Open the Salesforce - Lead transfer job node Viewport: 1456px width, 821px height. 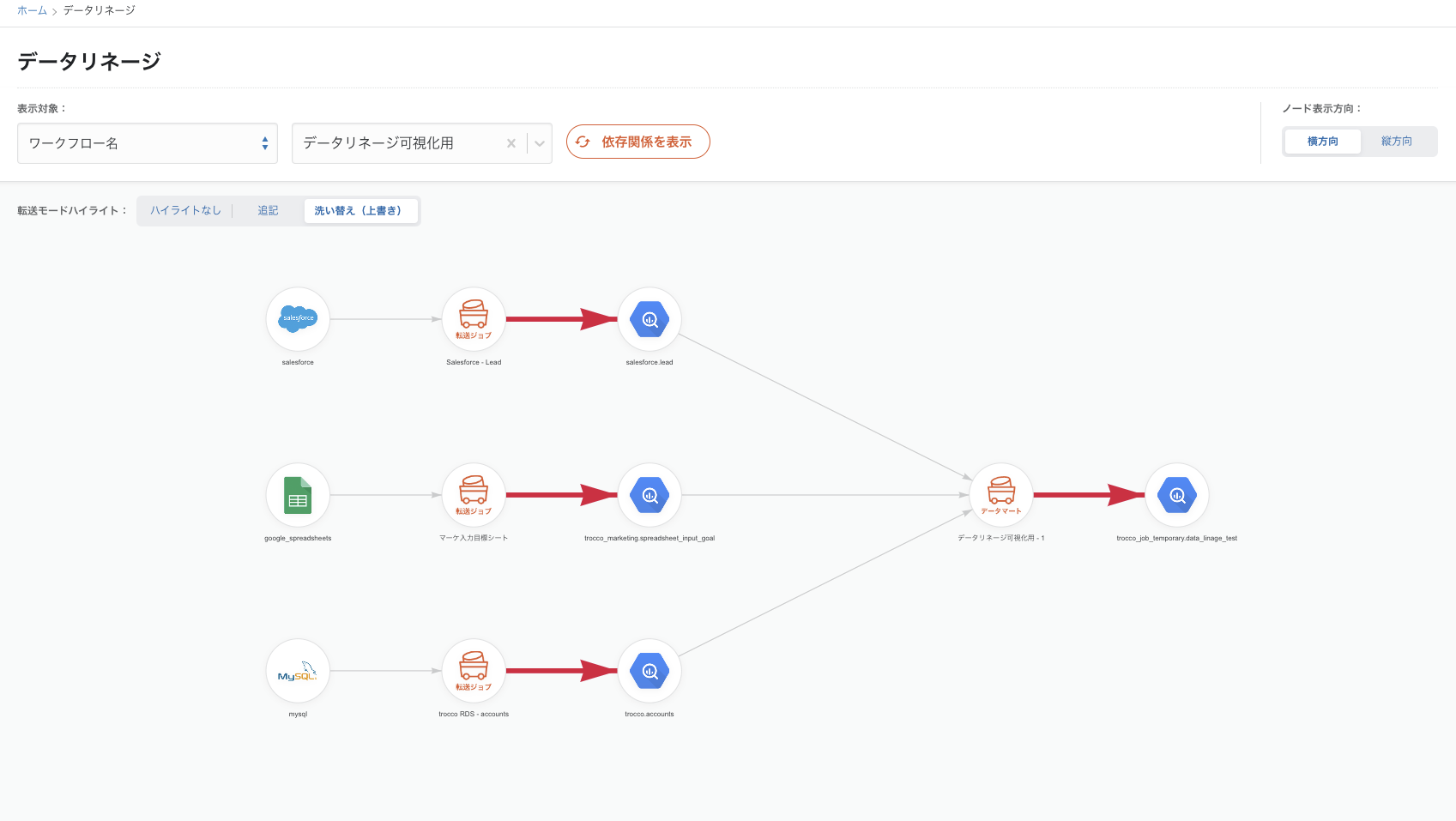coord(474,319)
